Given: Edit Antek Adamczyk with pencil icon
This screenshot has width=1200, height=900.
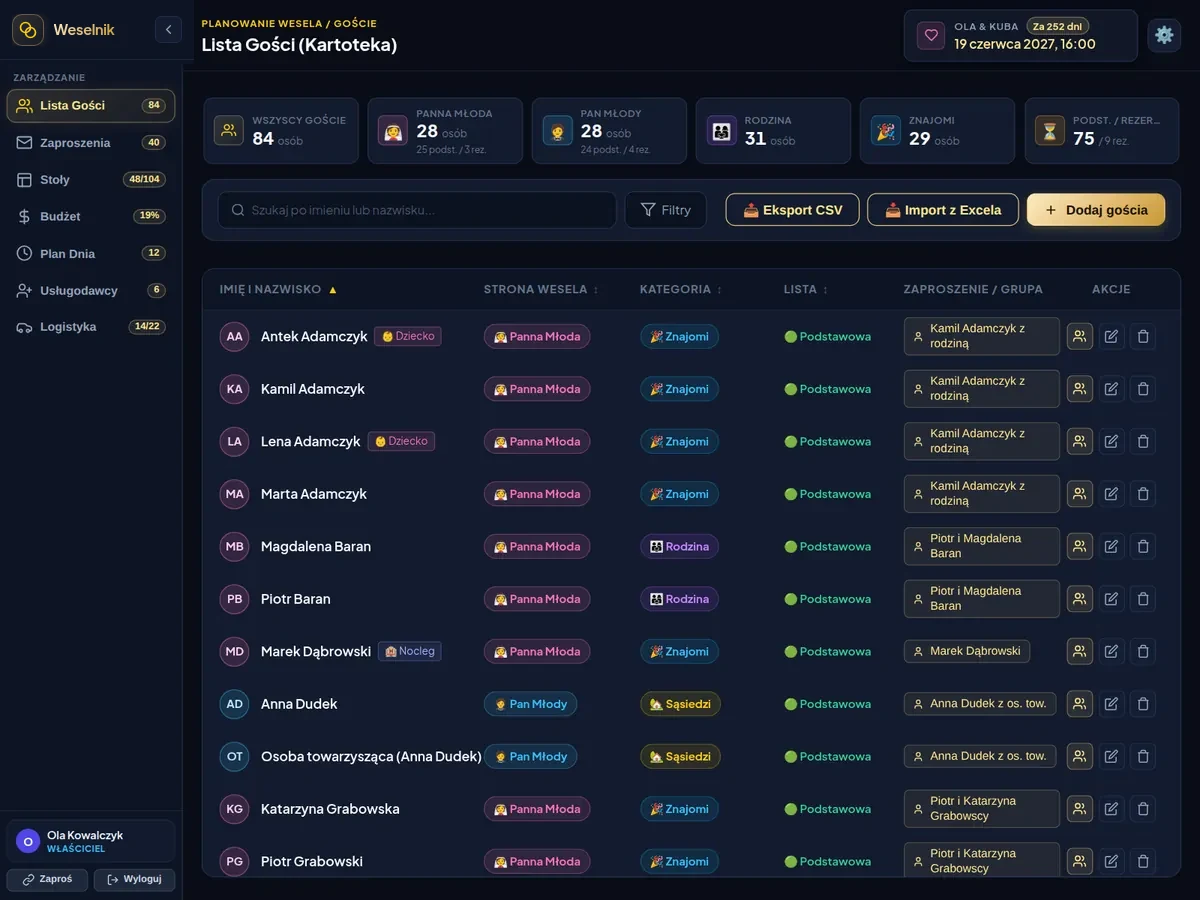Looking at the screenshot, I should pyautogui.click(x=1111, y=337).
